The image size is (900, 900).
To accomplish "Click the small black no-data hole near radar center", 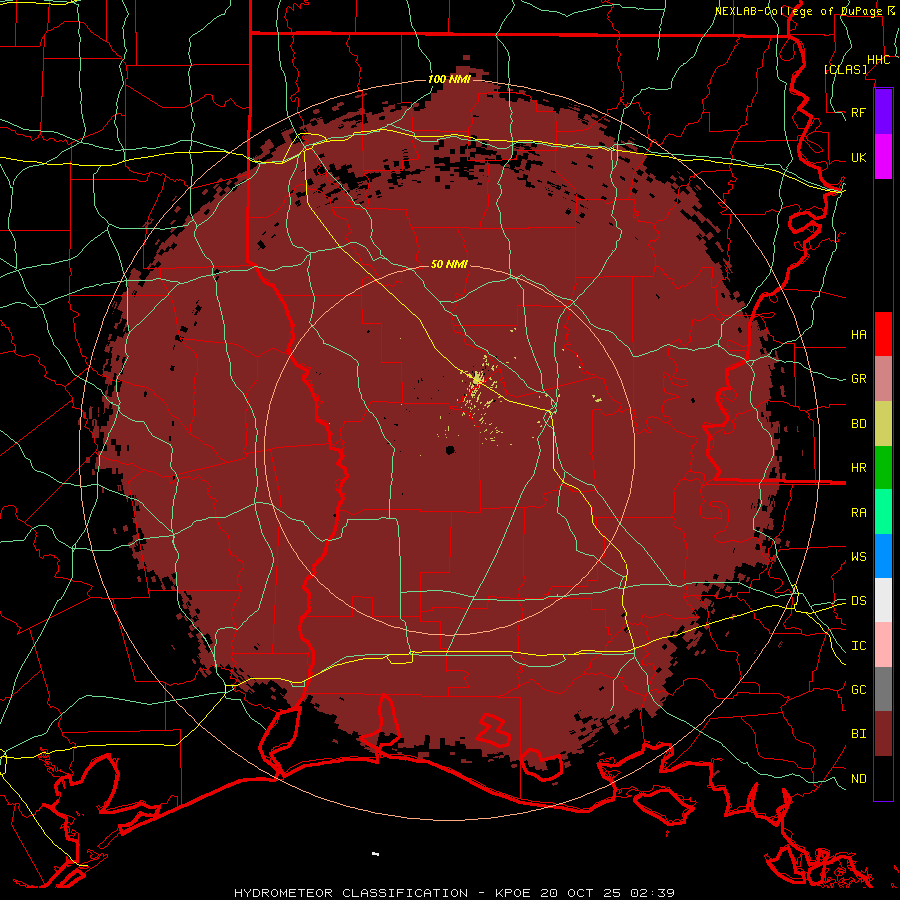I will [451, 450].
